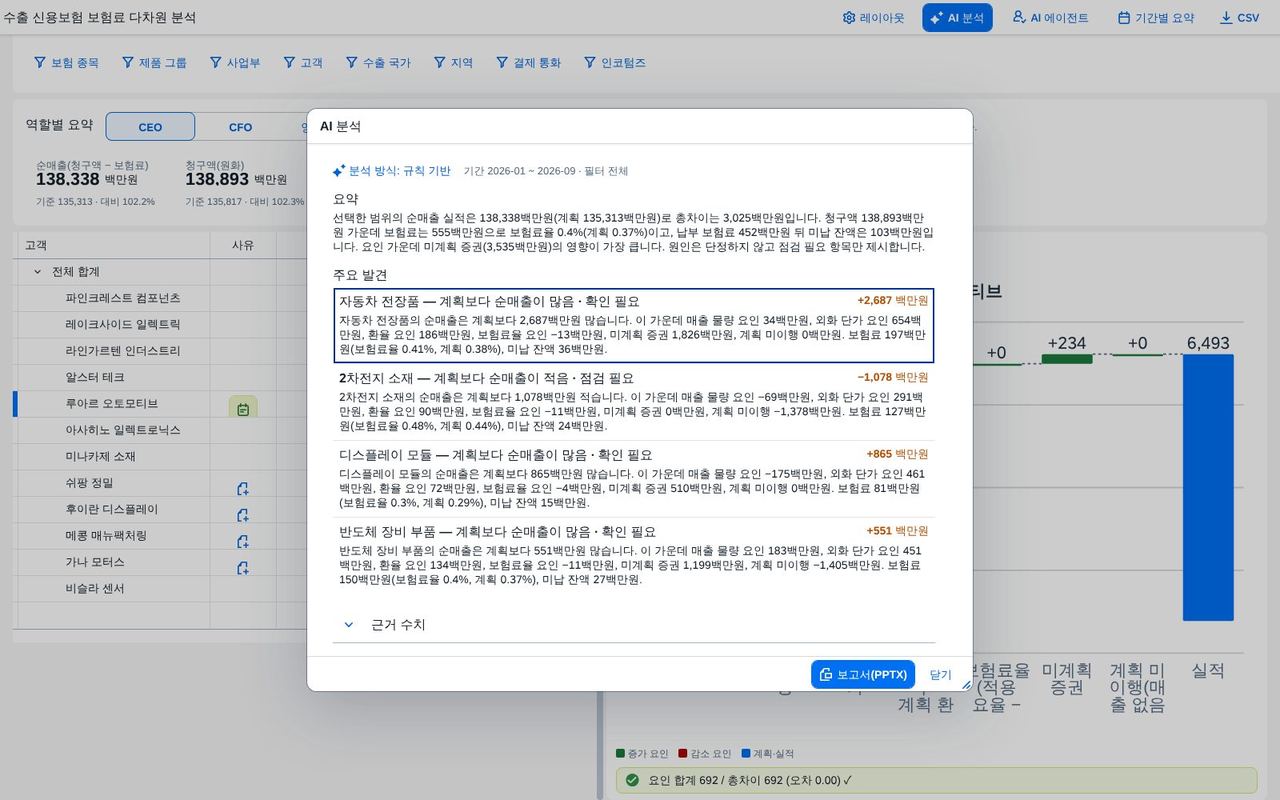
Task: Click the AI 분석 sparkle button
Action: coord(957,18)
